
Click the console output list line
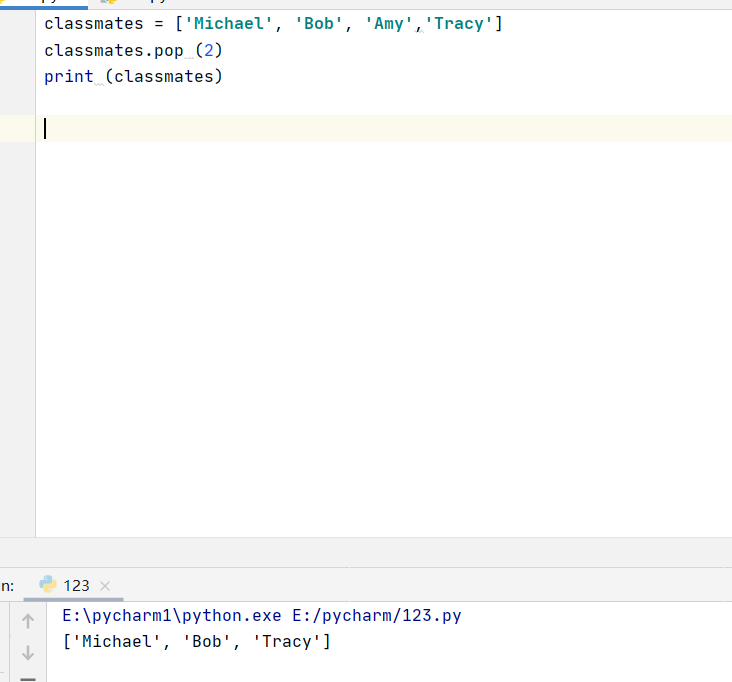(x=197, y=642)
